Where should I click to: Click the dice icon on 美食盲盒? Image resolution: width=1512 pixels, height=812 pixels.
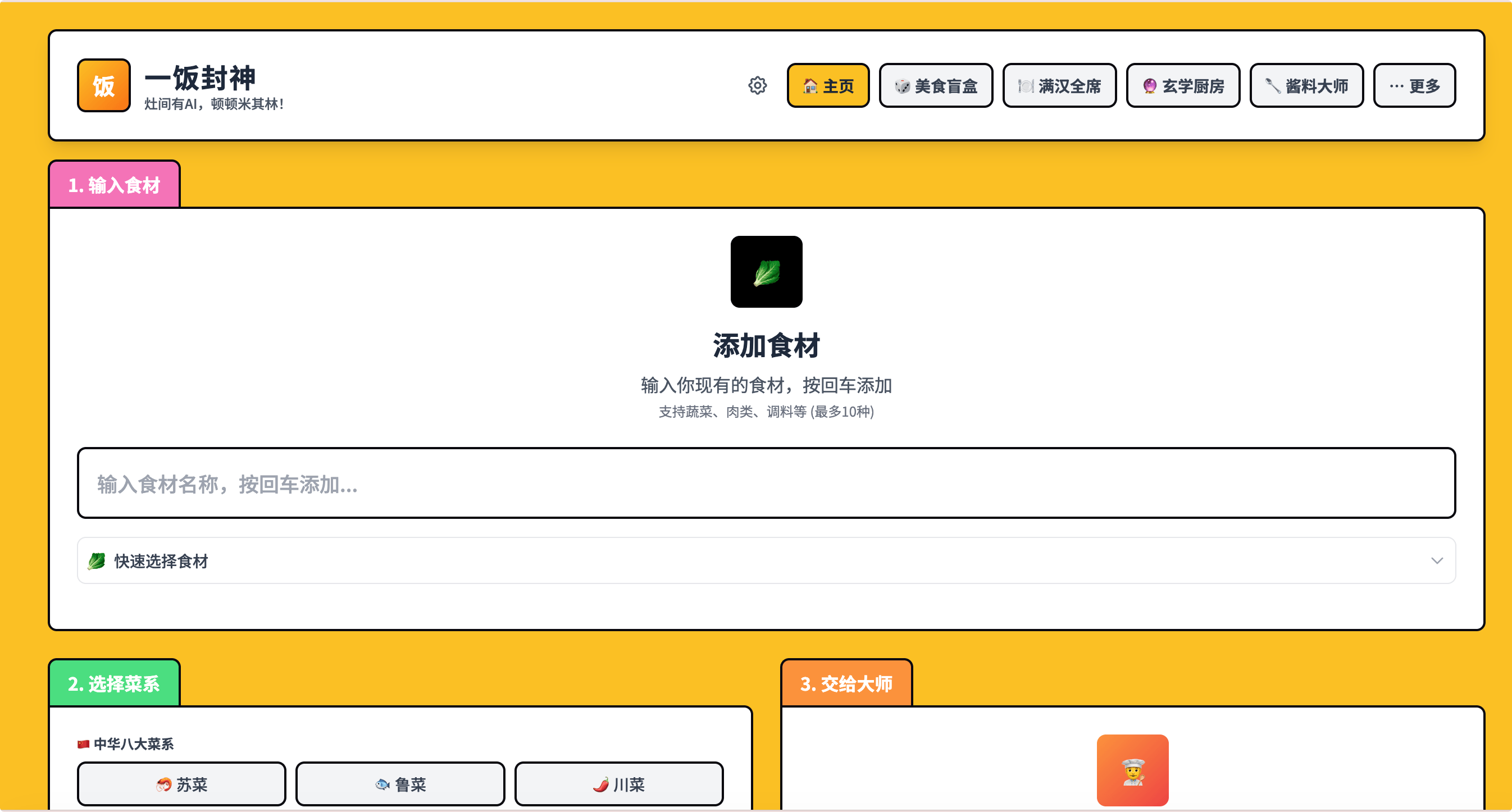901,86
